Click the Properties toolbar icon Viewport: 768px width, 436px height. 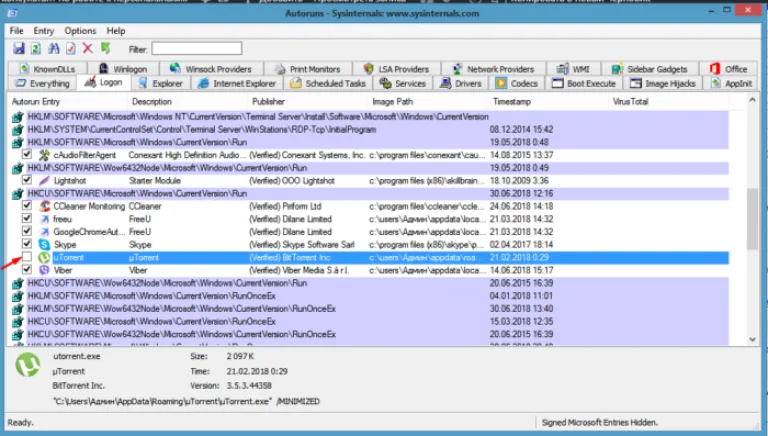(x=71, y=48)
